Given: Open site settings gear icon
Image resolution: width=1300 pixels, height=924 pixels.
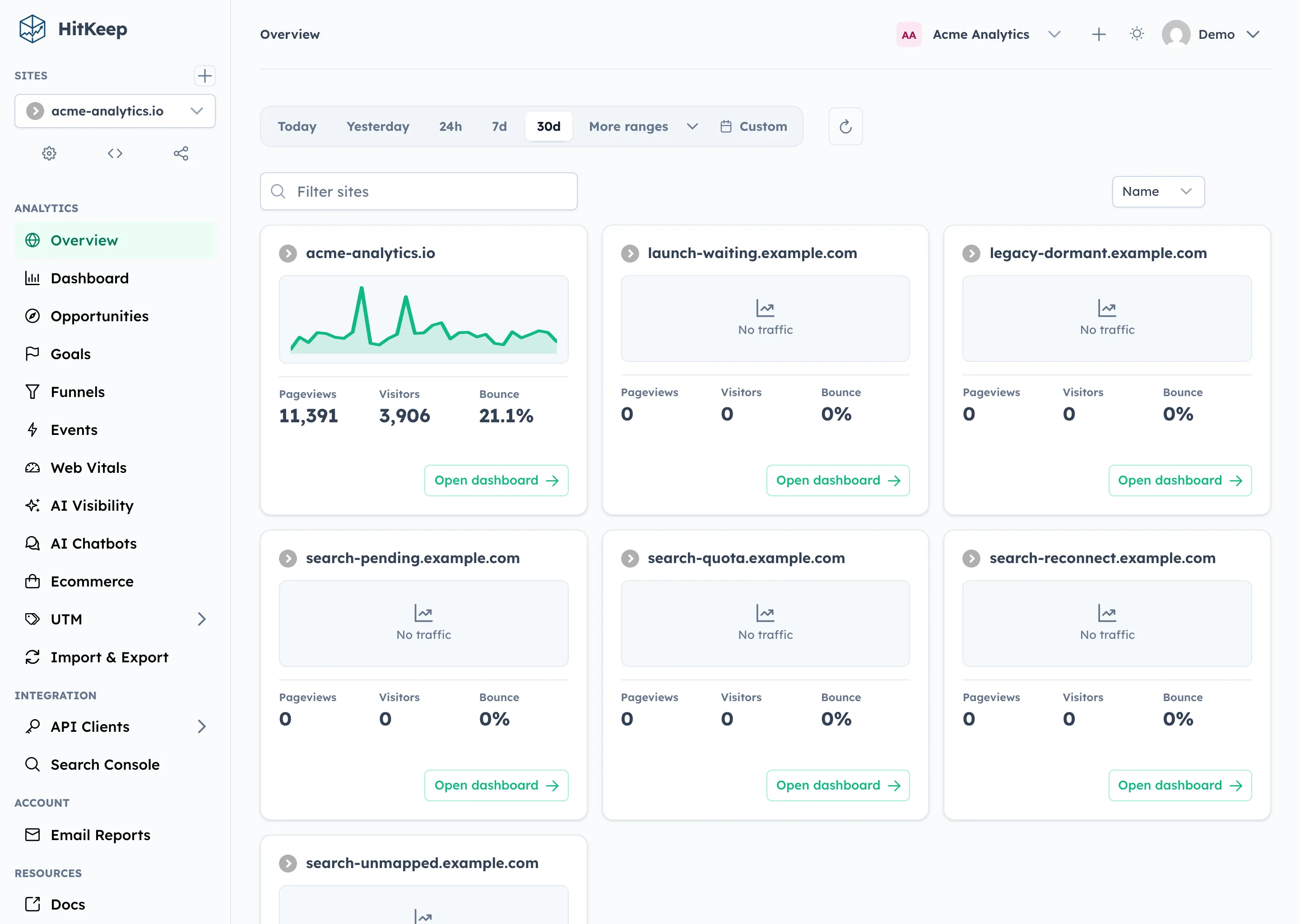Looking at the screenshot, I should click(x=49, y=153).
